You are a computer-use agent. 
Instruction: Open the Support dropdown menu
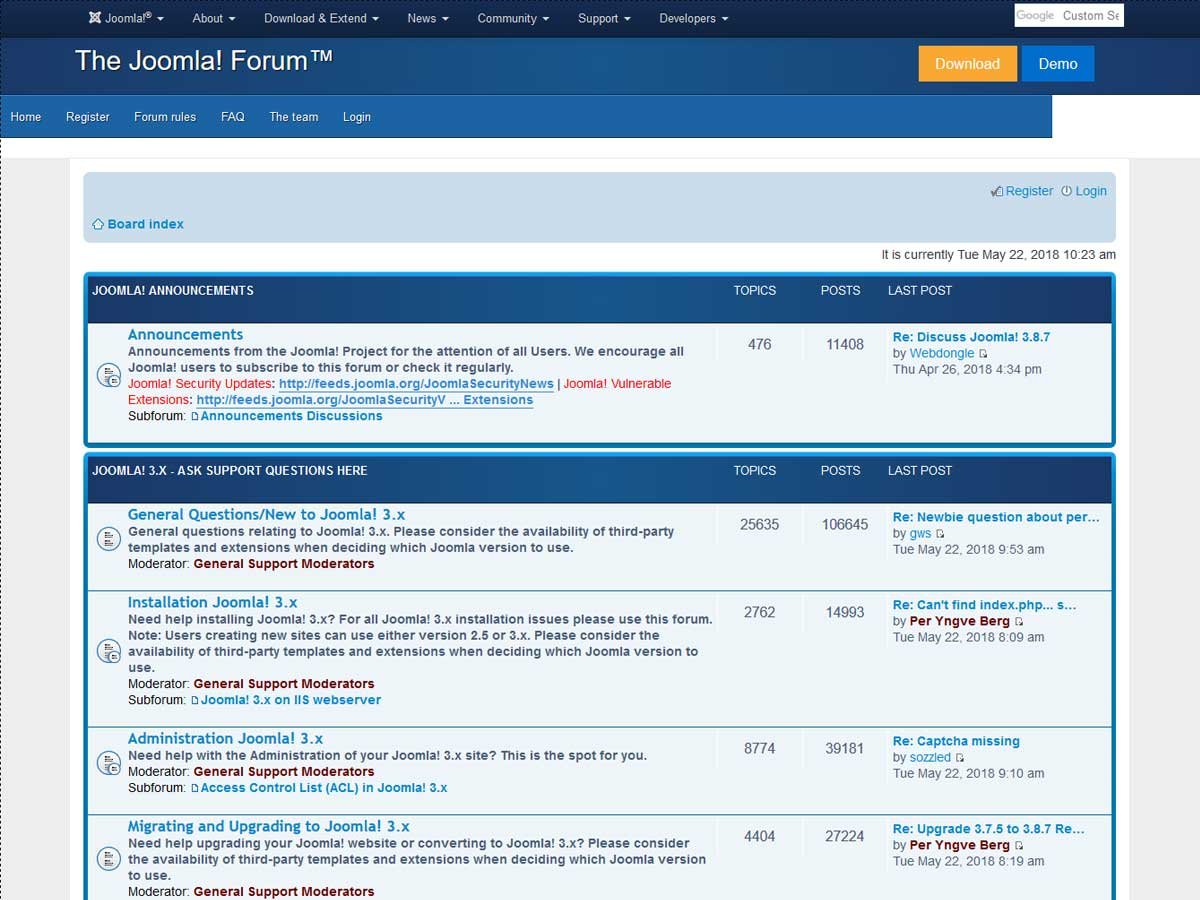604,18
